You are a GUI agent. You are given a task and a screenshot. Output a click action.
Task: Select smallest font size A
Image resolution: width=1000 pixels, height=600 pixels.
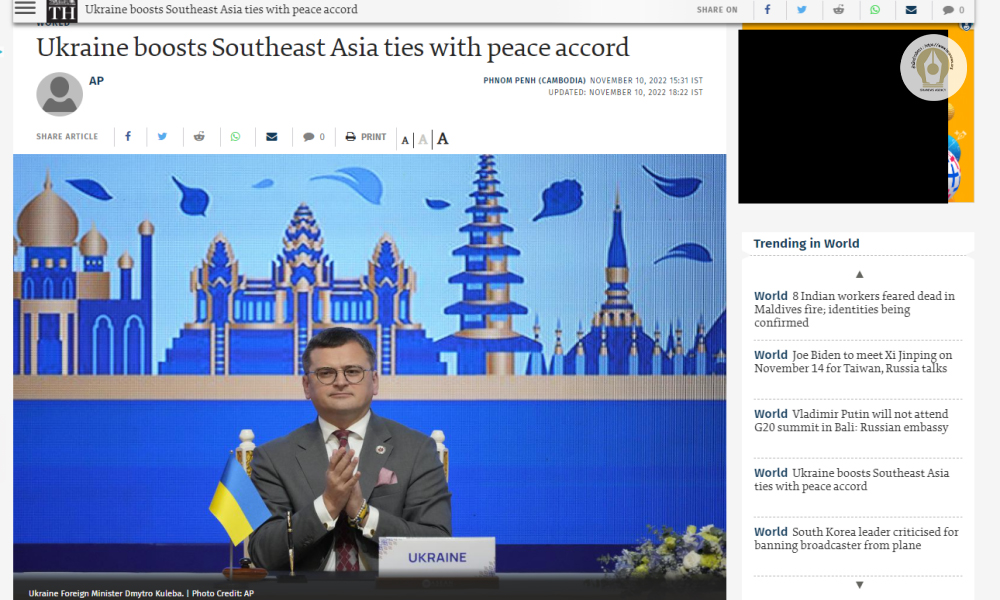(405, 140)
